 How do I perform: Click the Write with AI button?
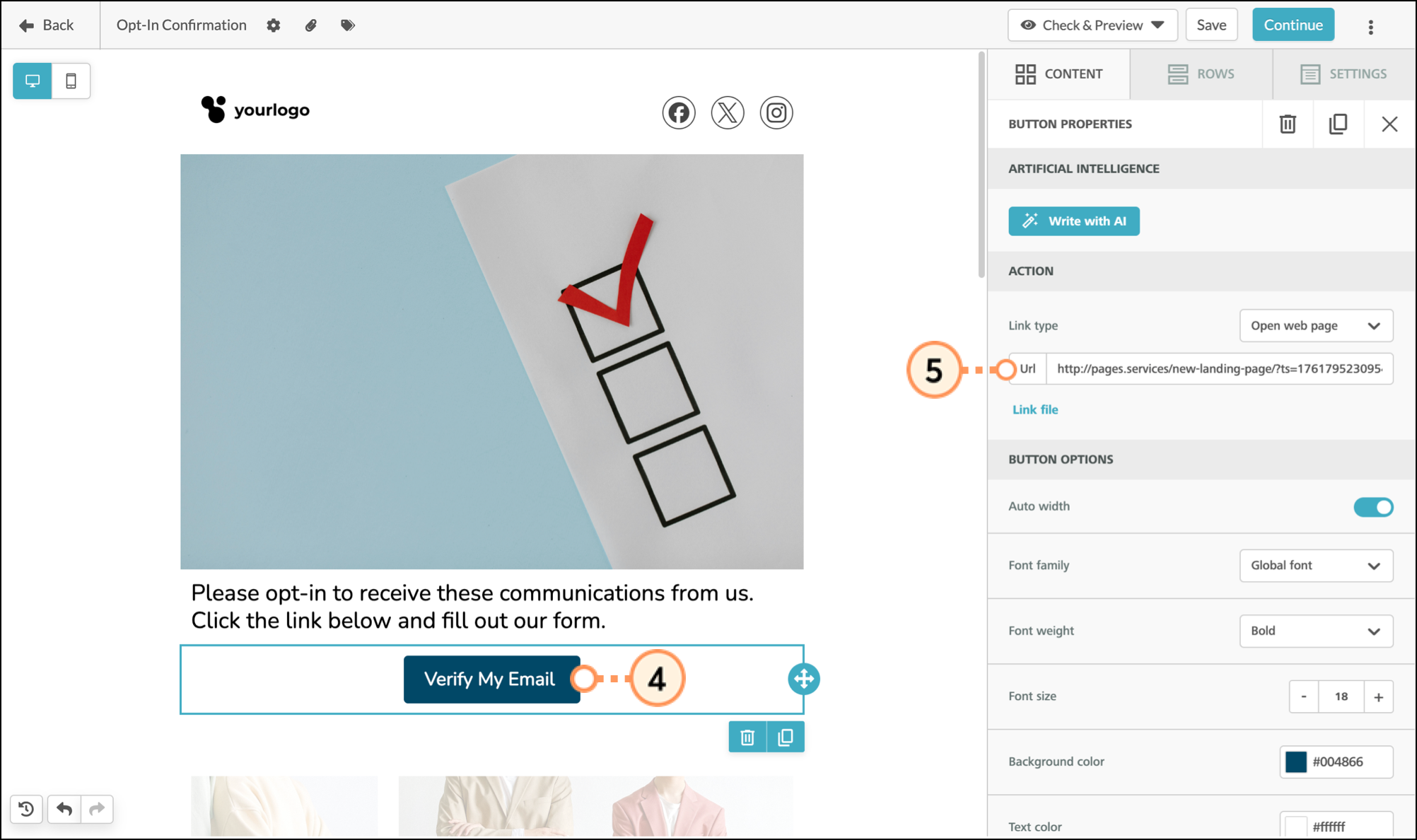pos(1073,221)
